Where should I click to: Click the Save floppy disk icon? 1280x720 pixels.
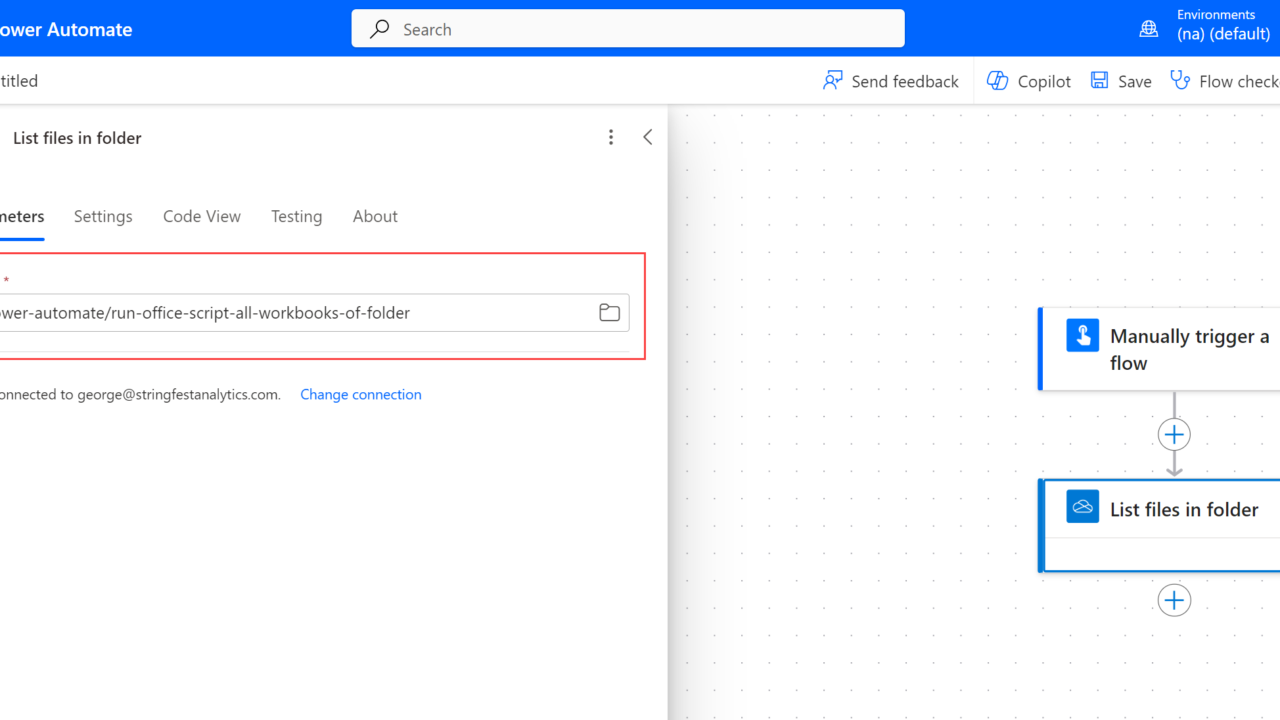(x=1099, y=81)
